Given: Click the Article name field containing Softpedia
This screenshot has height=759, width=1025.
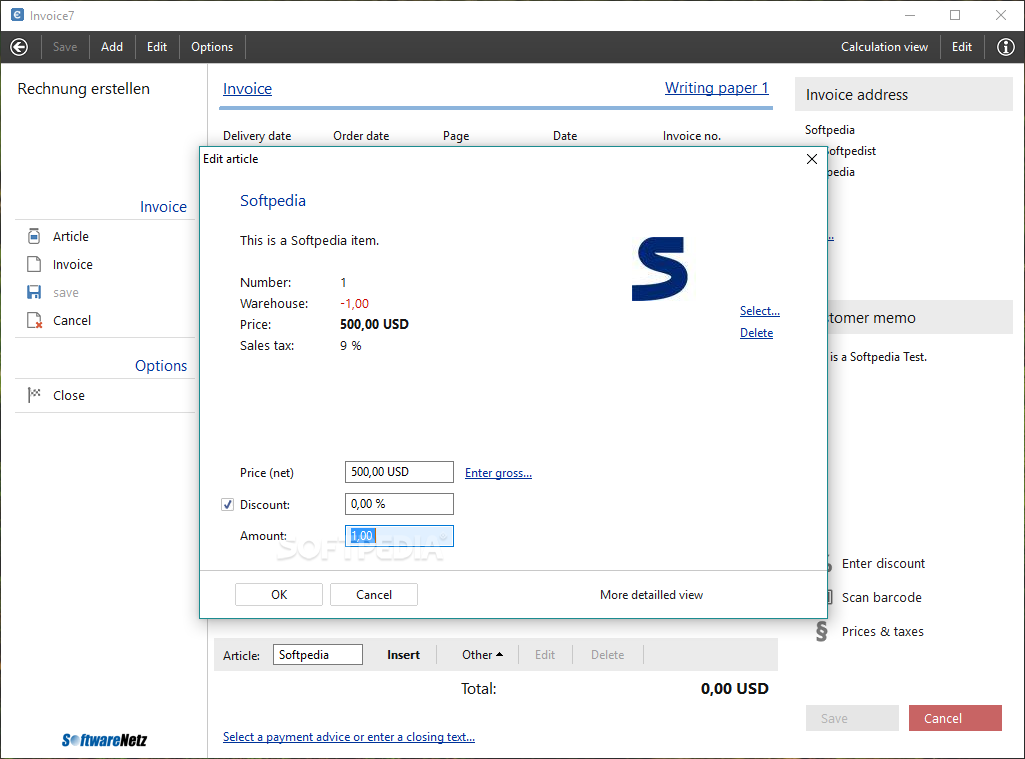Looking at the screenshot, I should point(318,654).
